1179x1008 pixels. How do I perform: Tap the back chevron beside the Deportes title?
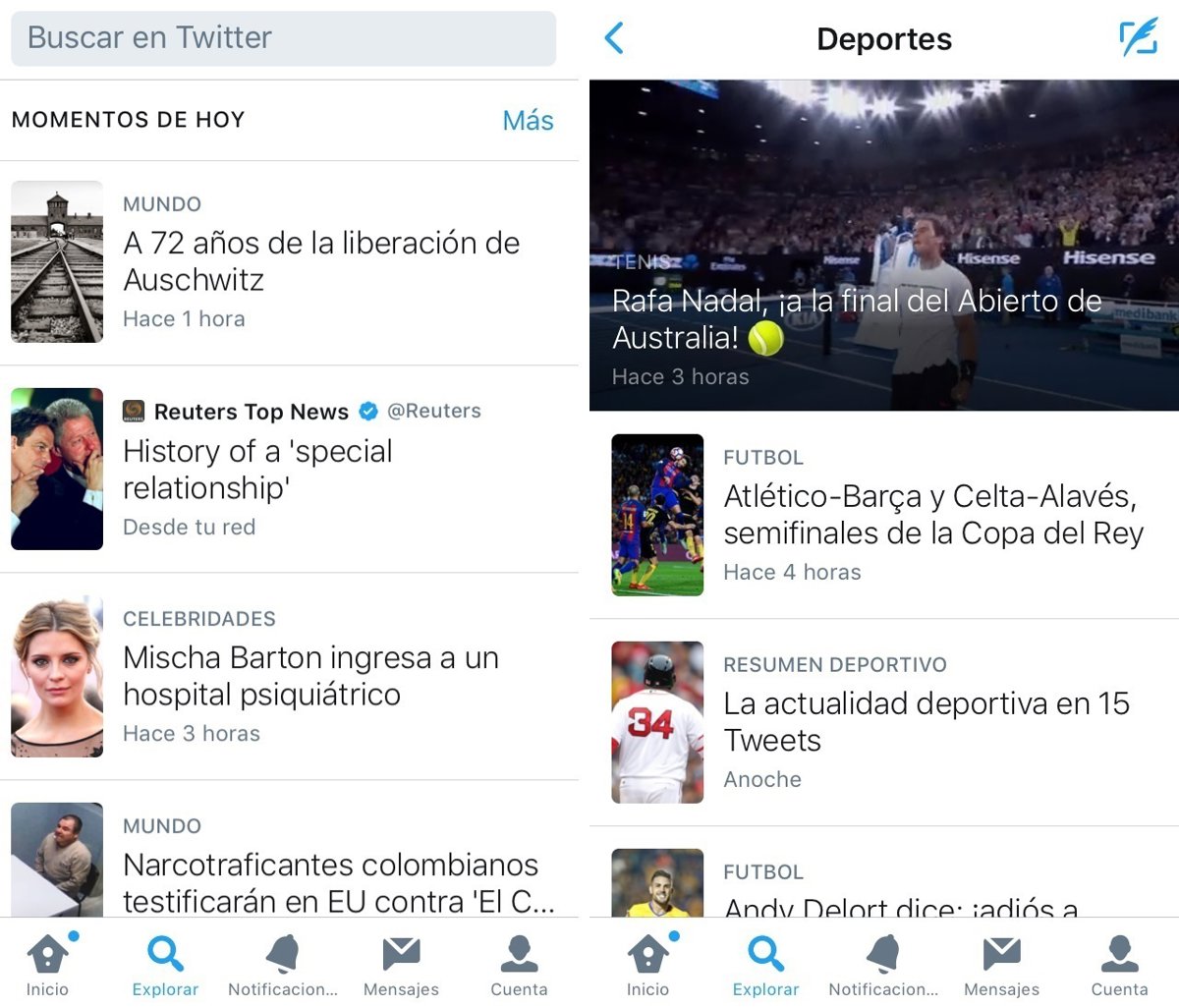614,38
